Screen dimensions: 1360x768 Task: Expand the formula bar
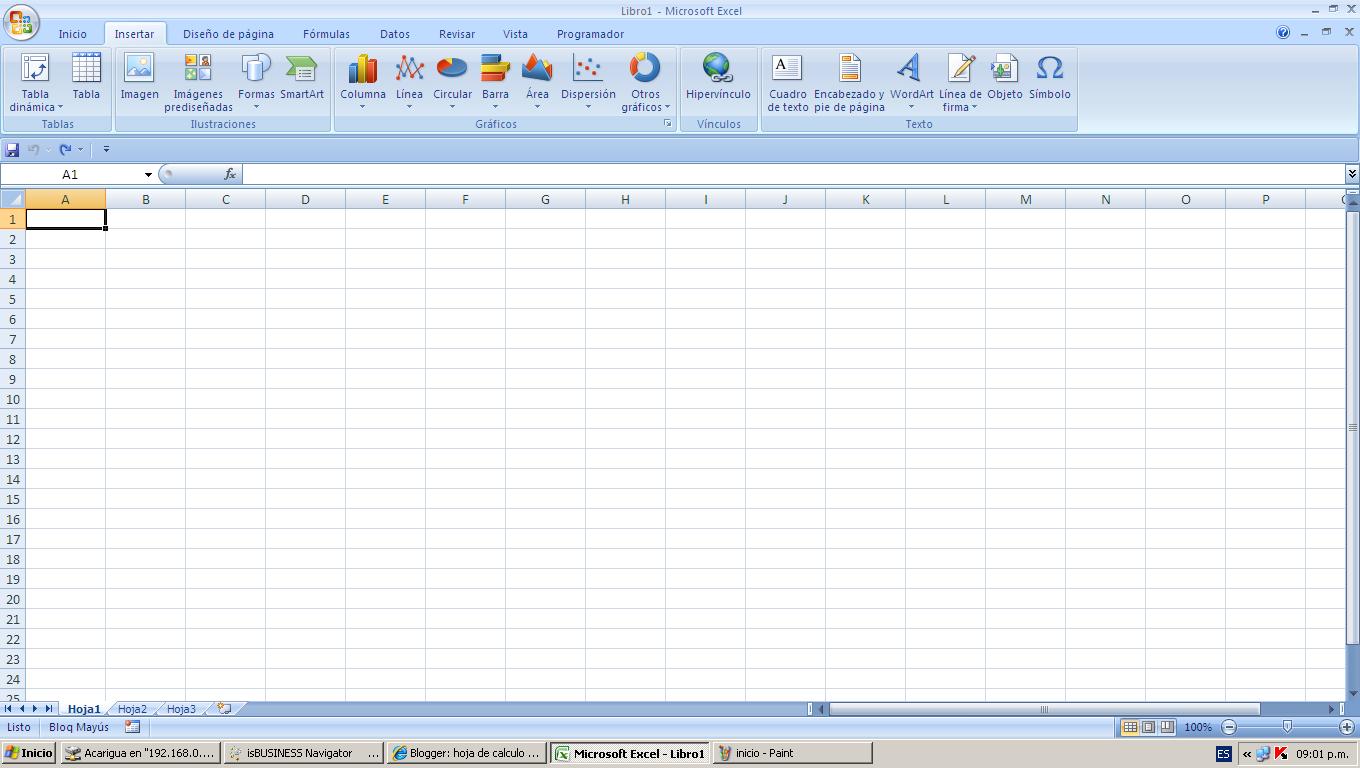1352,174
